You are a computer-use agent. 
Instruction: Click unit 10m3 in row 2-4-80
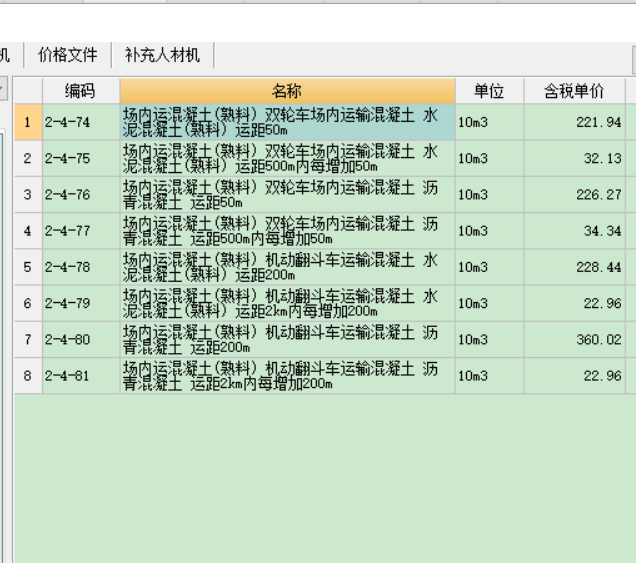point(490,340)
